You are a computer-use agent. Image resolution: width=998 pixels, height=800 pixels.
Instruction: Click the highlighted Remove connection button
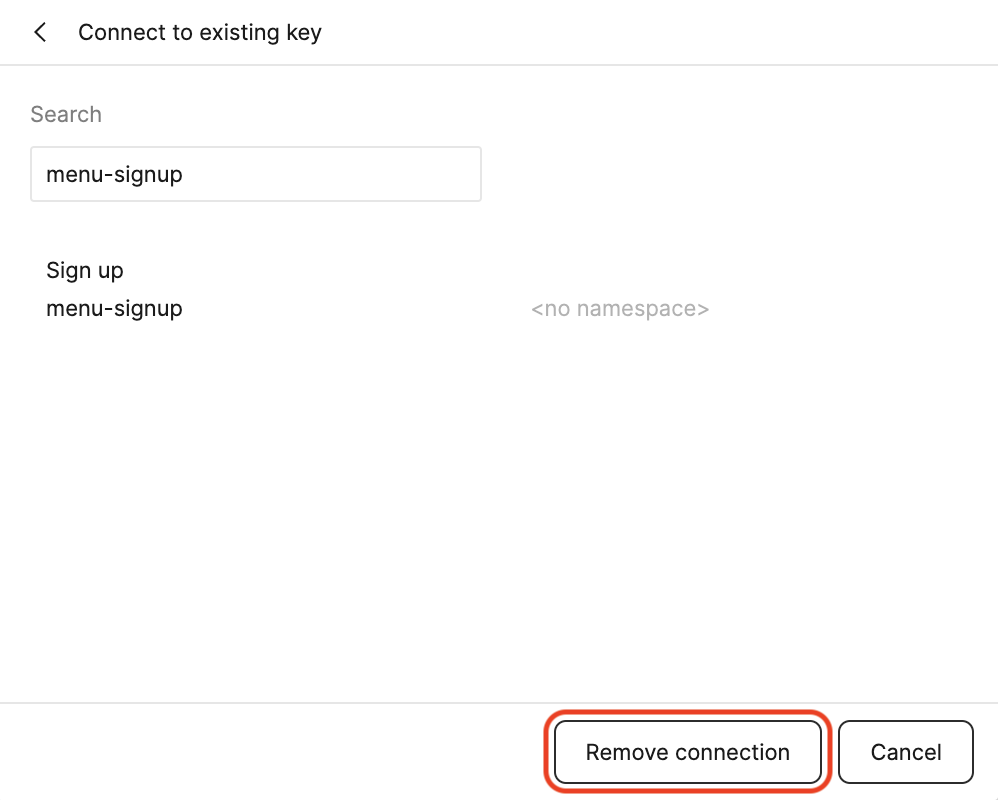[x=687, y=752]
